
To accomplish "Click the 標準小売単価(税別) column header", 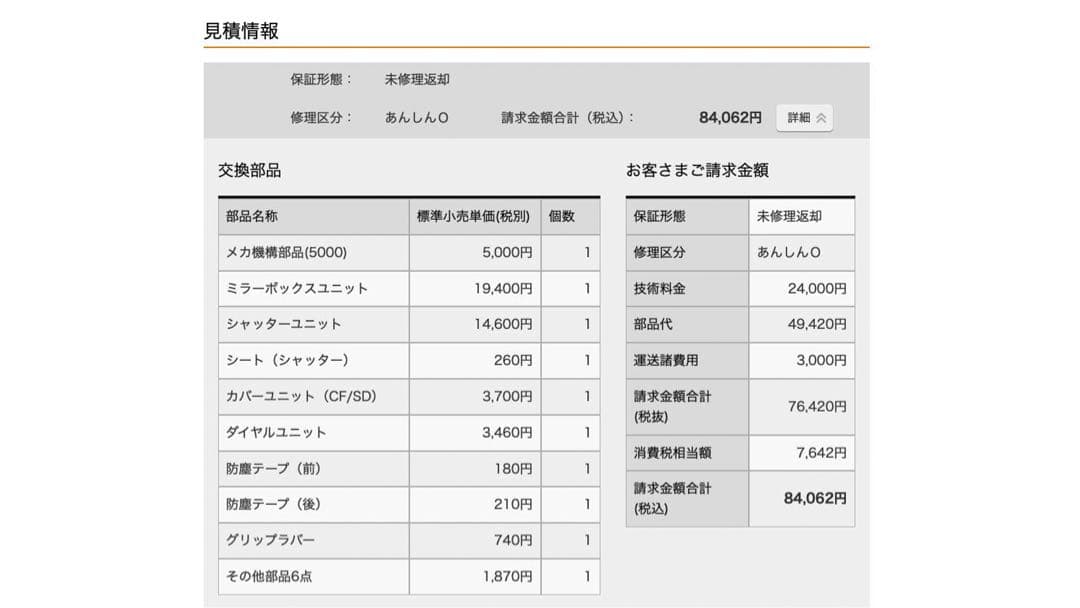I will point(473,216).
